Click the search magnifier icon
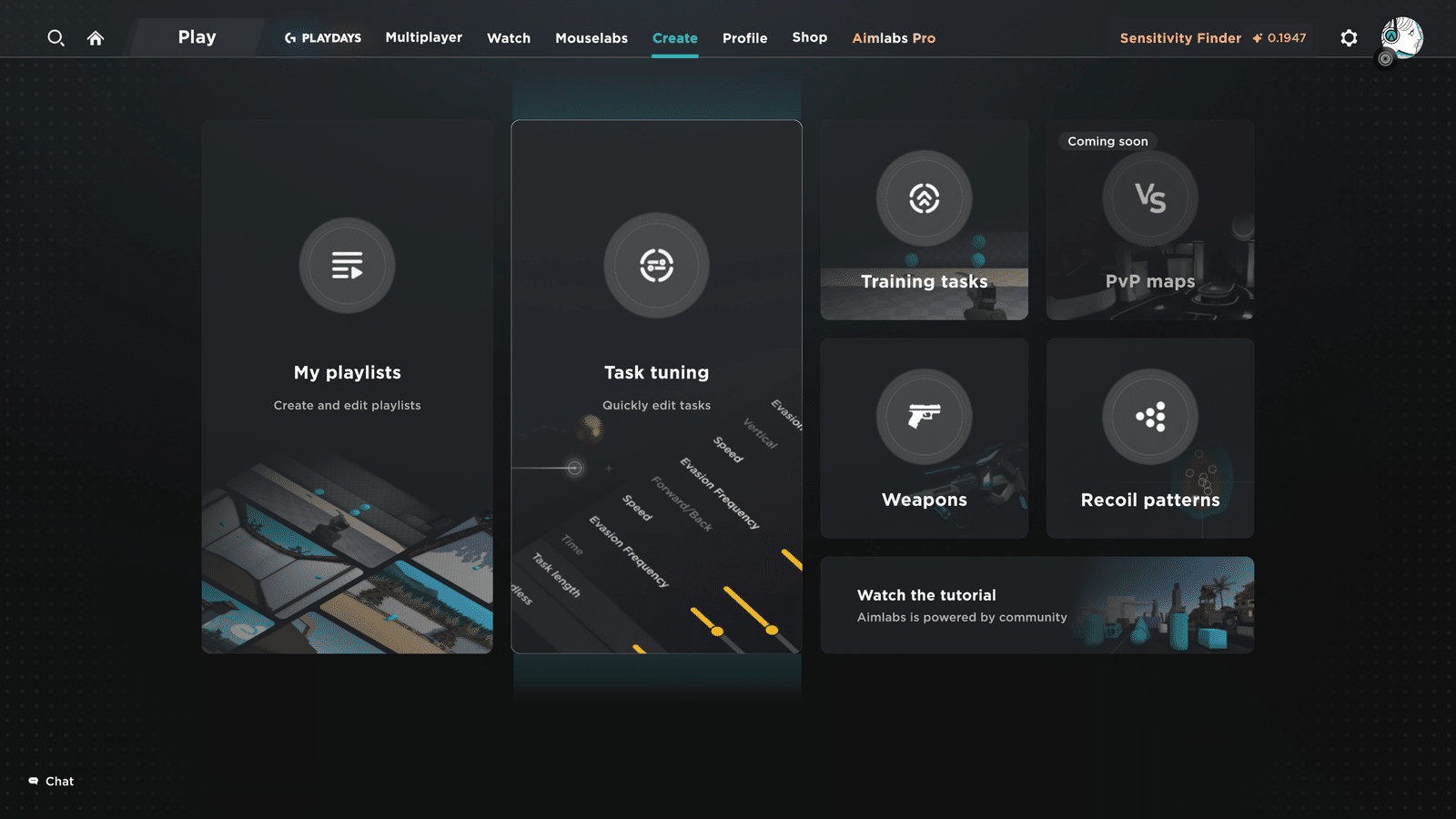 pyautogui.click(x=56, y=38)
